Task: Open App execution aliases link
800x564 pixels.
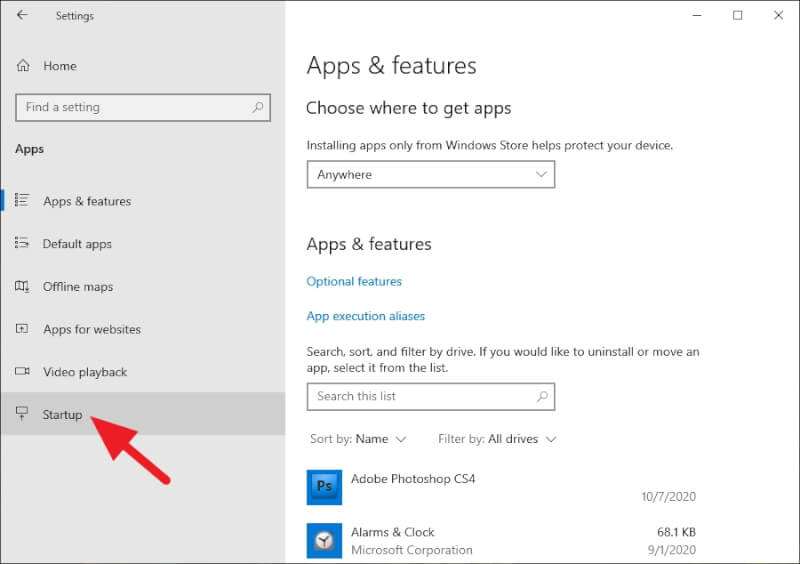Action: point(365,316)
